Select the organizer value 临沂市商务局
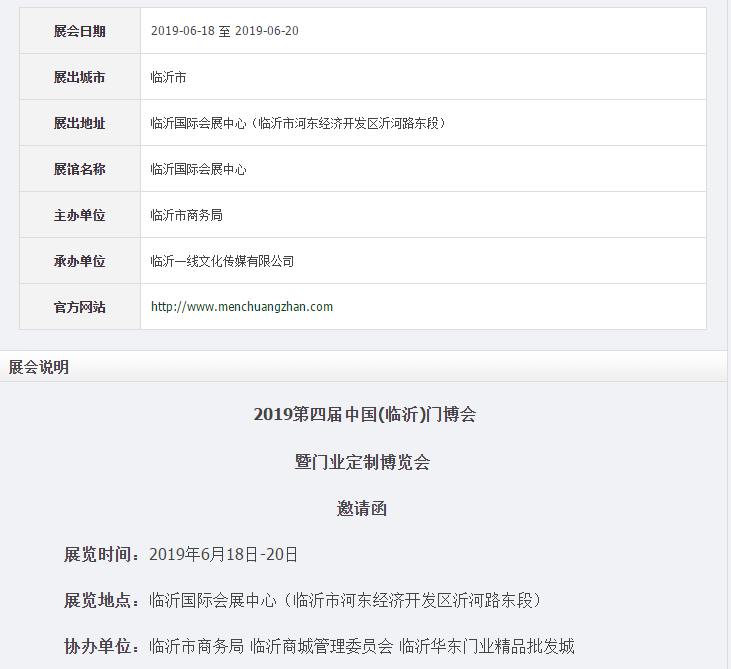Viewport: 731px width, 669px height. point(186,215)
